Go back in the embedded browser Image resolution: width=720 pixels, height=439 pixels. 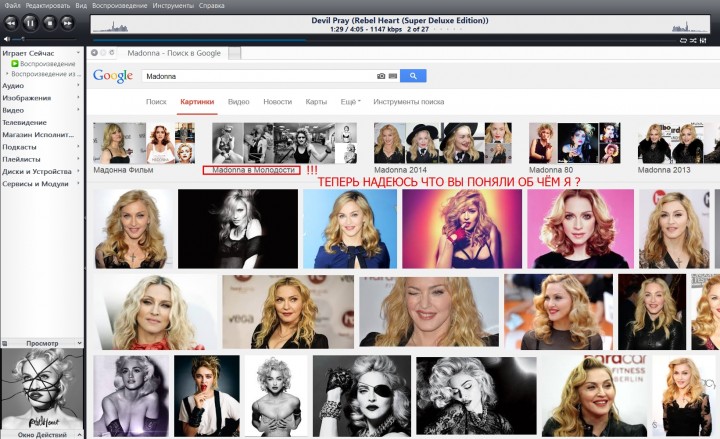click(x=94, y=53)
